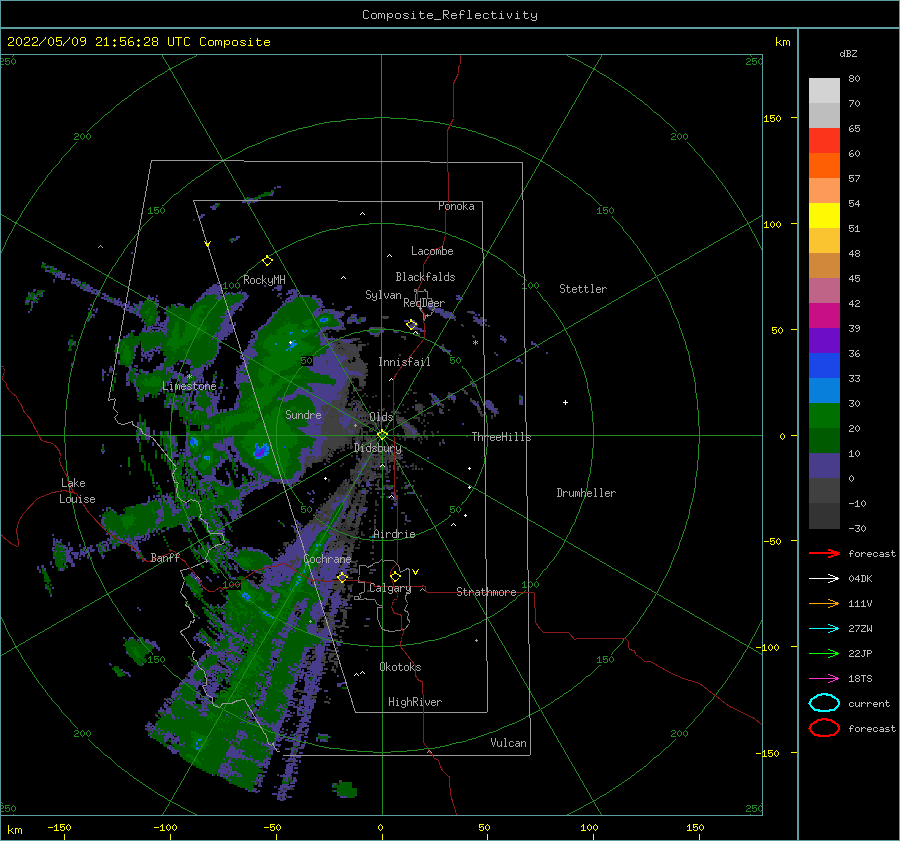Click the red forecast arrow legend icon
This screenshot has height=841, width=900.
click(x=824, y=553)
